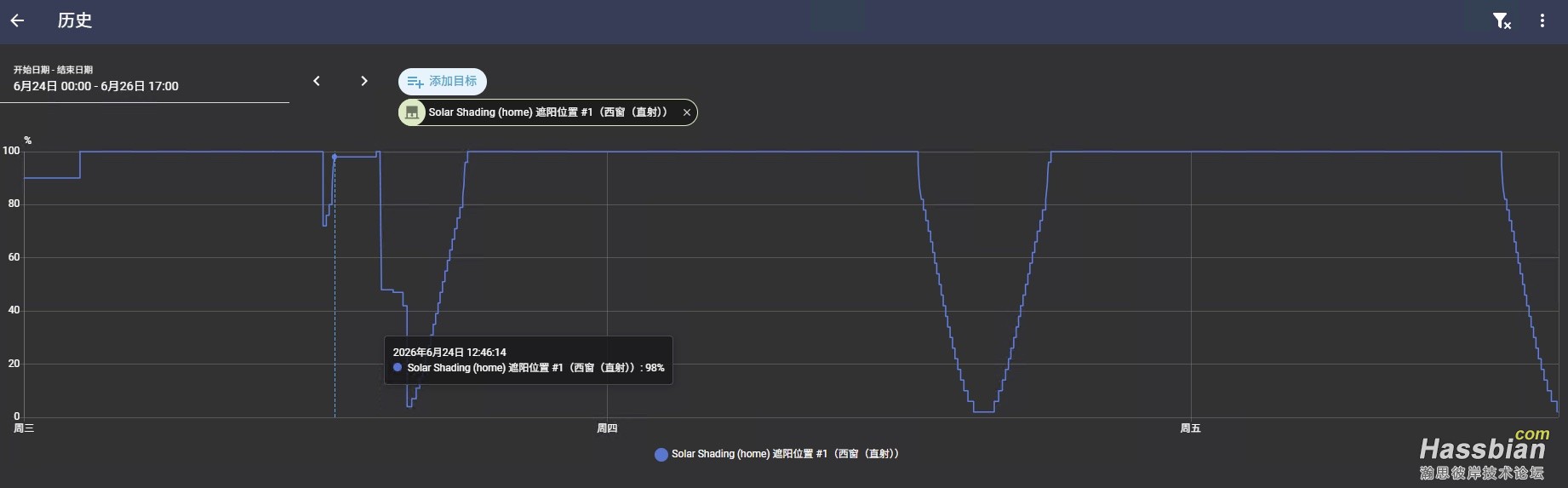Click the cover icon in the Solar Shading chip
1568x488 pixels.
(x=412, y=112)
